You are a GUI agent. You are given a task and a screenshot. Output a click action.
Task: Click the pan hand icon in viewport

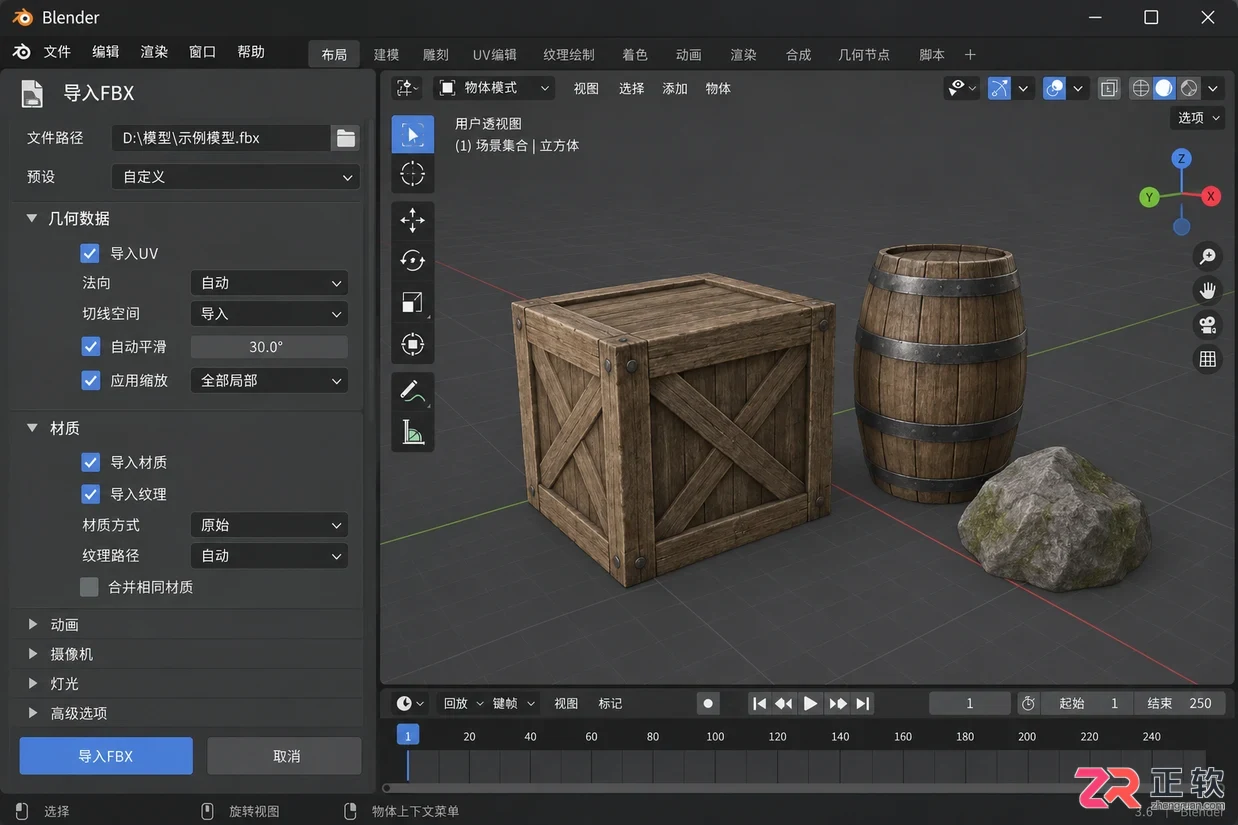click(x=1208, y=291)
